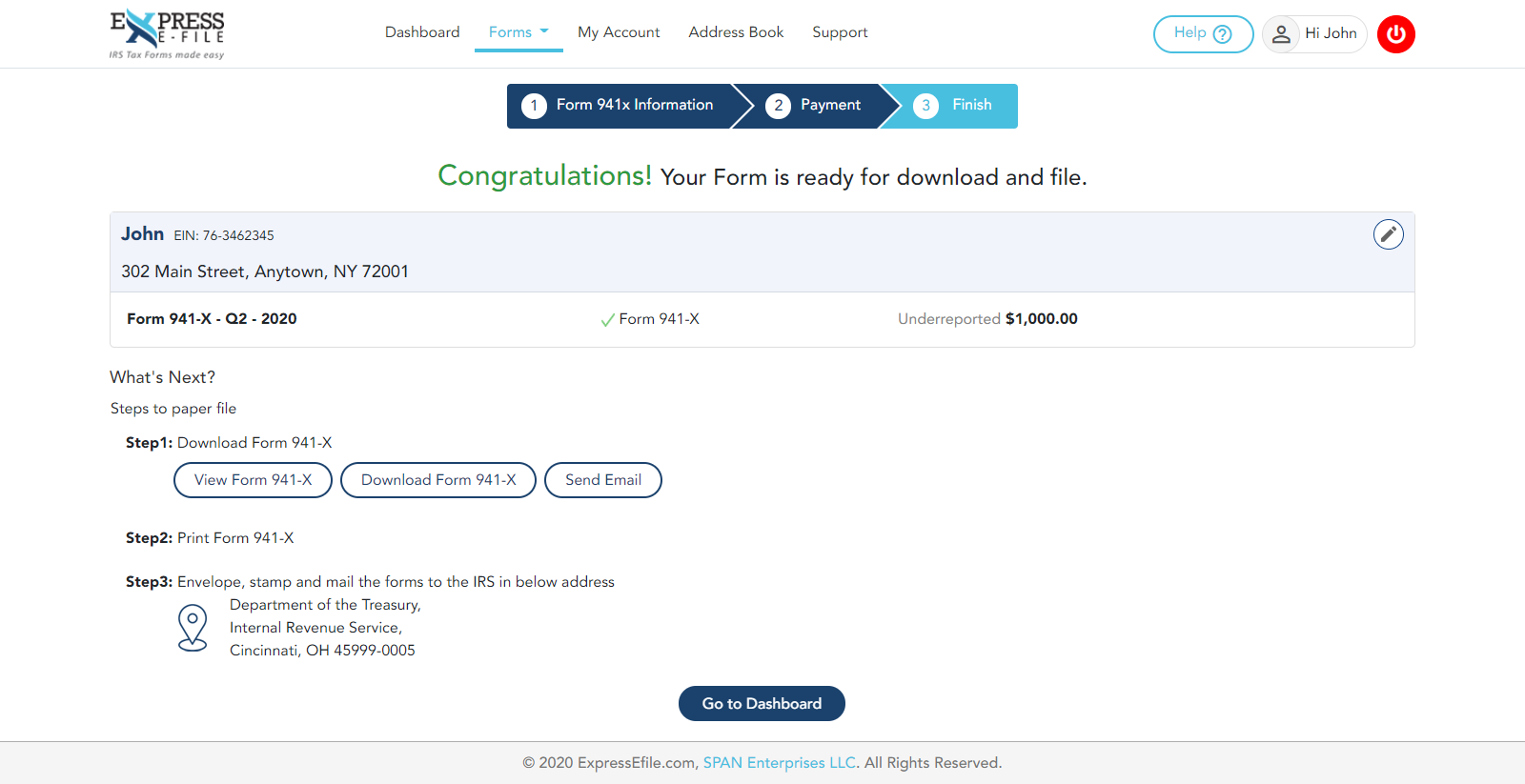The image size is (1525, 784).
Task: Click Download Form 941-X button
Action: [x=438, y=480]
